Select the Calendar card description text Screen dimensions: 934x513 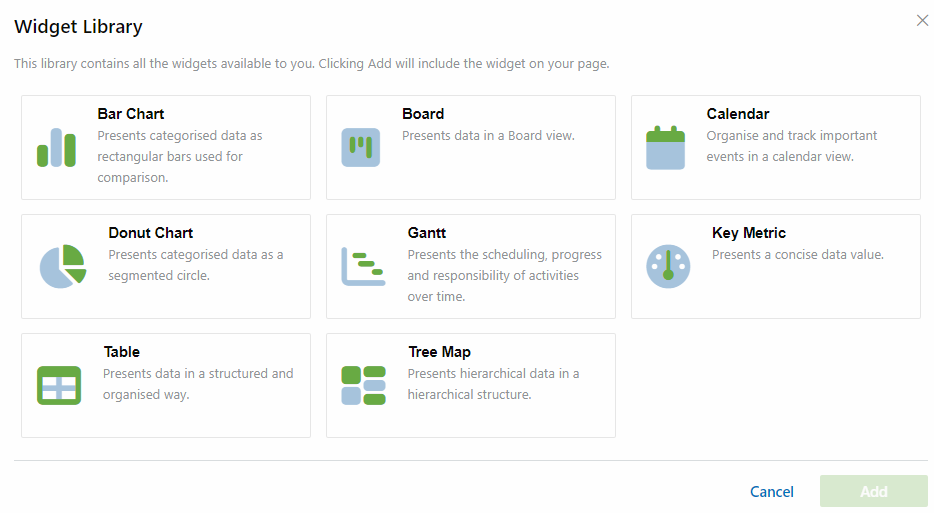(x=792, y=146)
